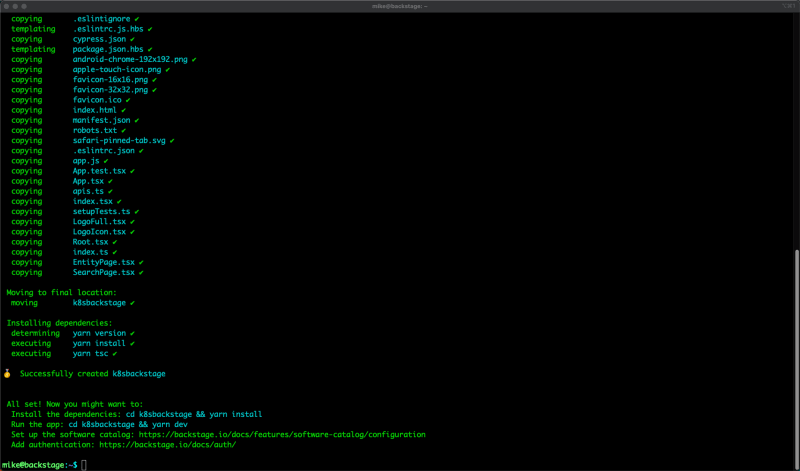
Task: Click the shell prompt cursor
Action: point(84,465)
